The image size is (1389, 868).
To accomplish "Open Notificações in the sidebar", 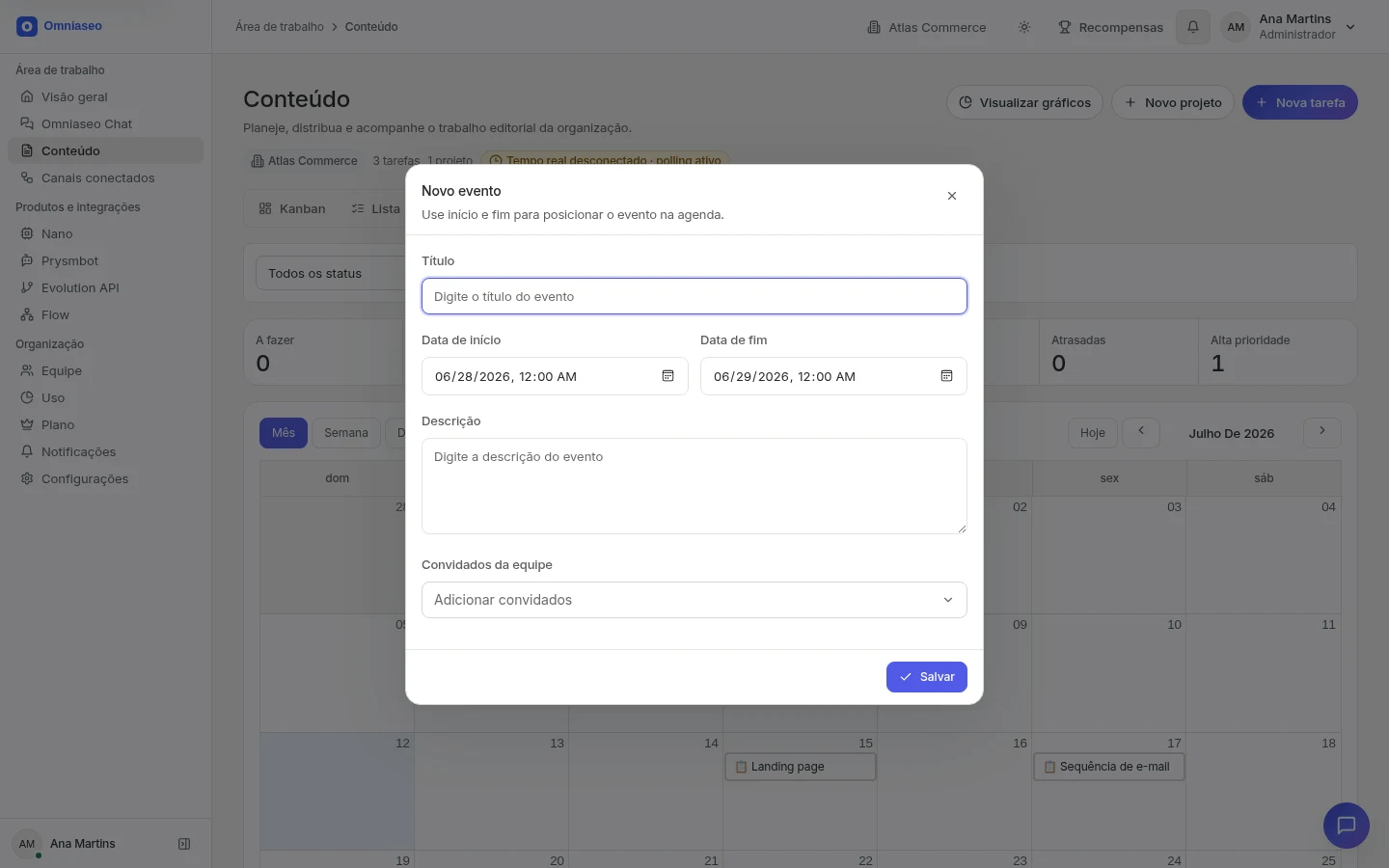I will coord(105,451).
